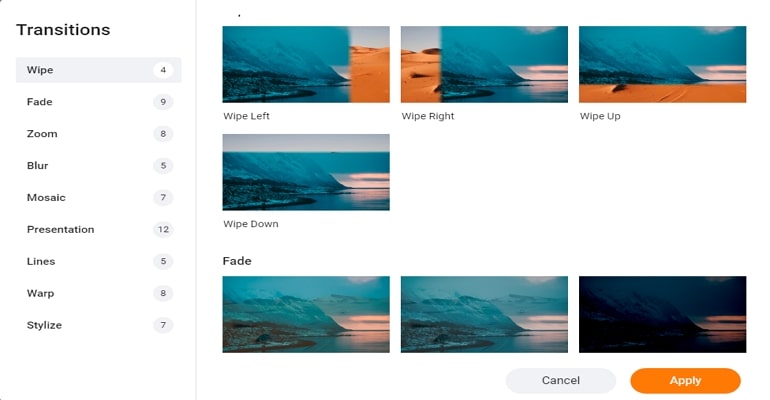Select Blur in the sidebar
The image size is (770, 400).
click(x=98, y=165)
